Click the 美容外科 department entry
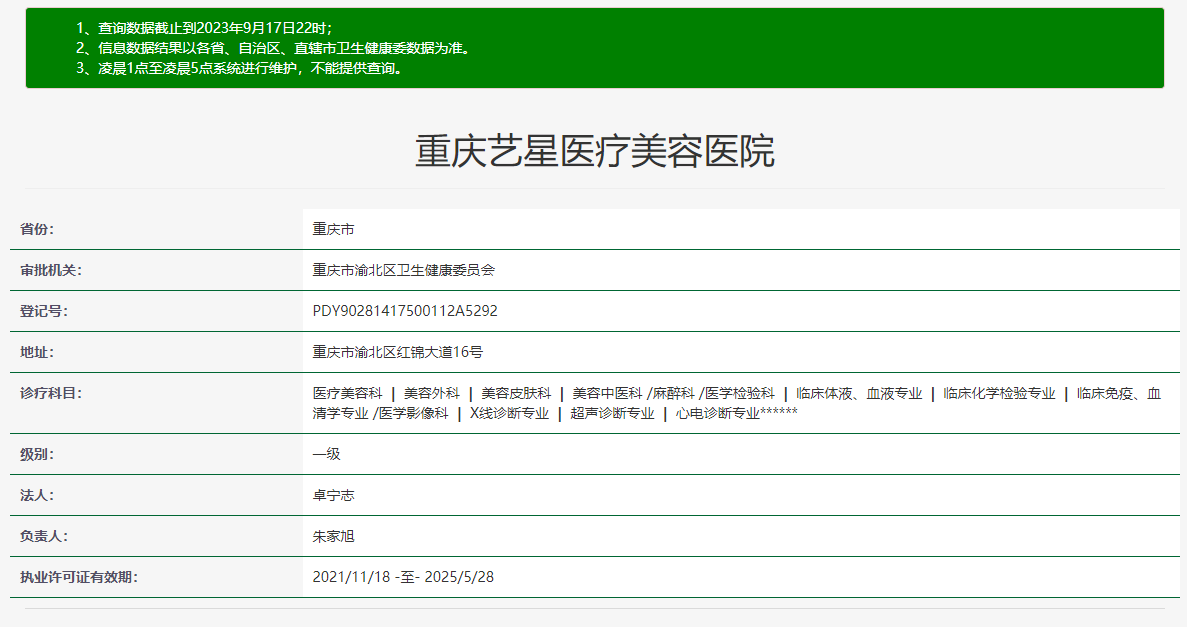The height and width of the screenshot is (627, 1187). (431, 393)
